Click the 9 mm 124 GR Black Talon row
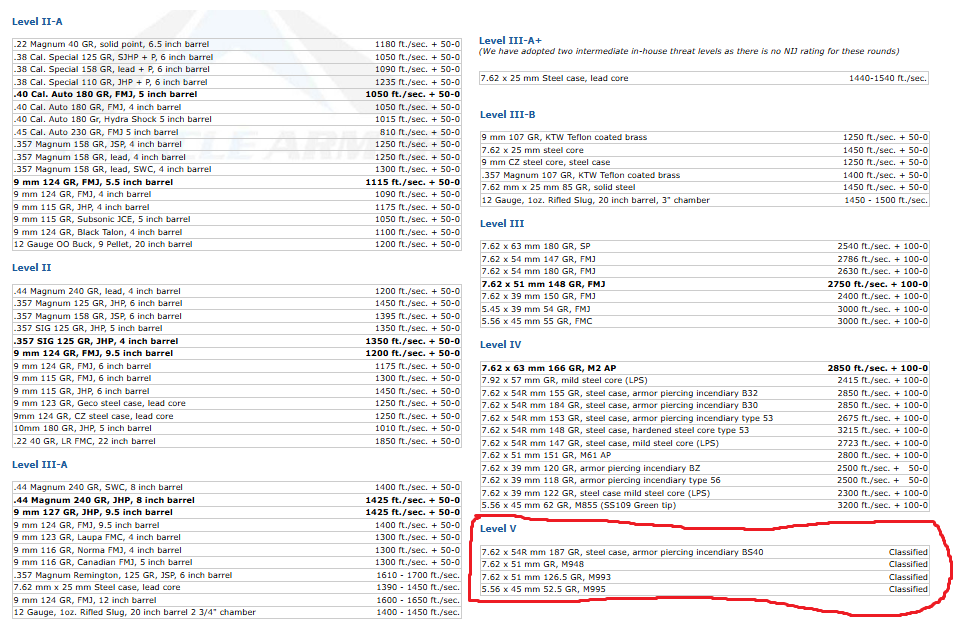This screenshot has height=626, width=965. click(237, 232)
